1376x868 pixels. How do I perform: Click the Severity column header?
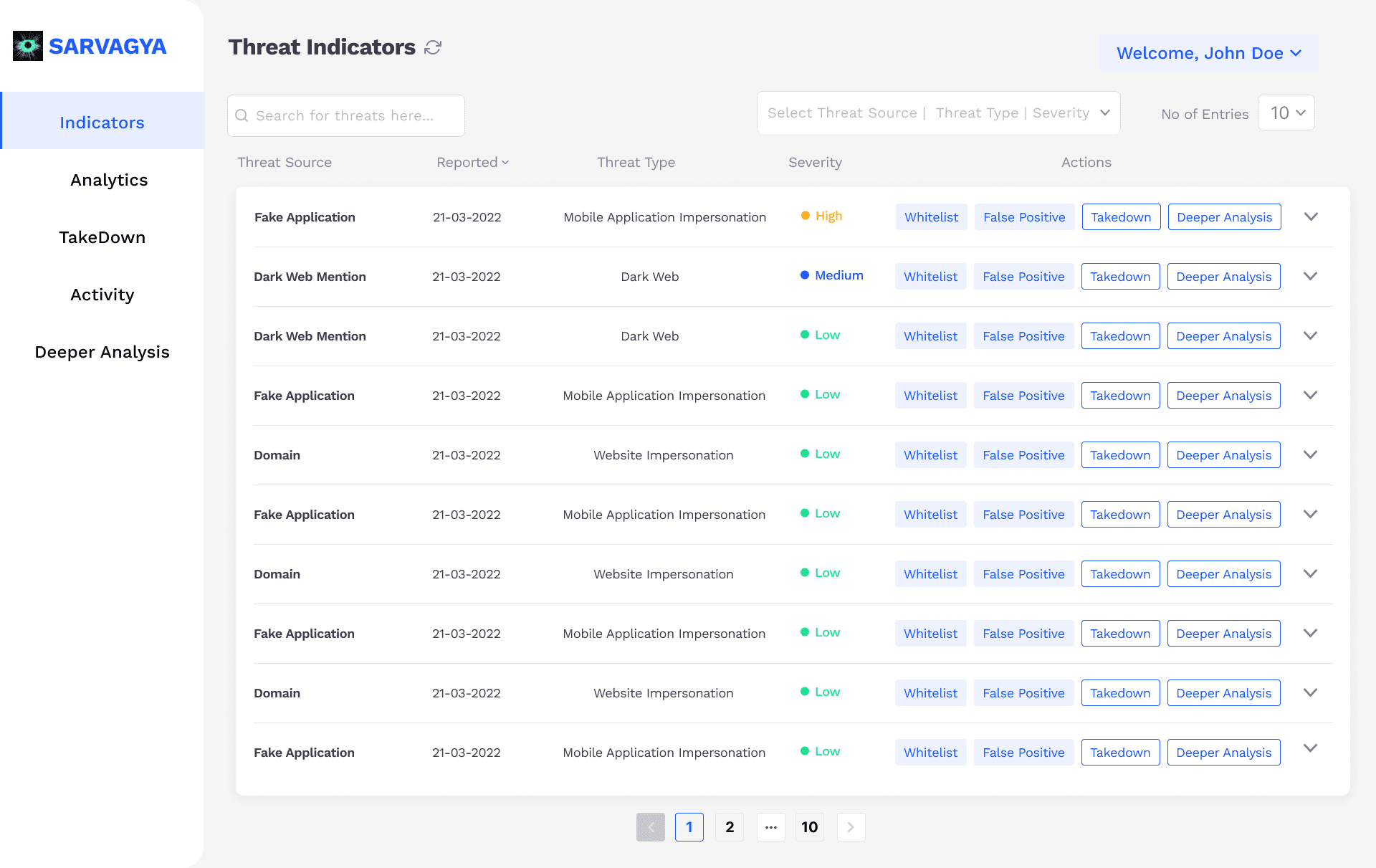[815, 162]
